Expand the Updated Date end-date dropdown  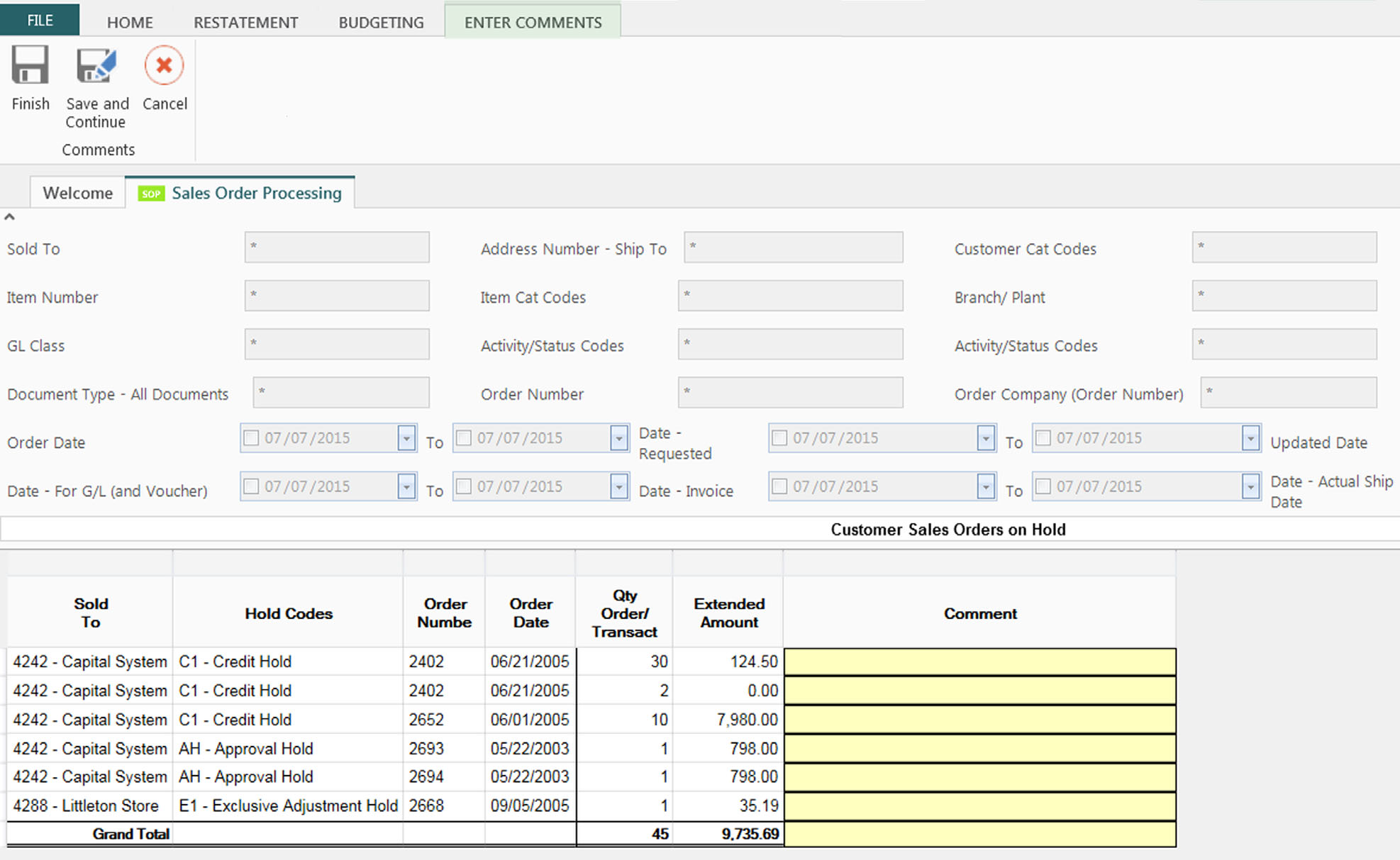pyautogui.click(x=1250, y=438)
